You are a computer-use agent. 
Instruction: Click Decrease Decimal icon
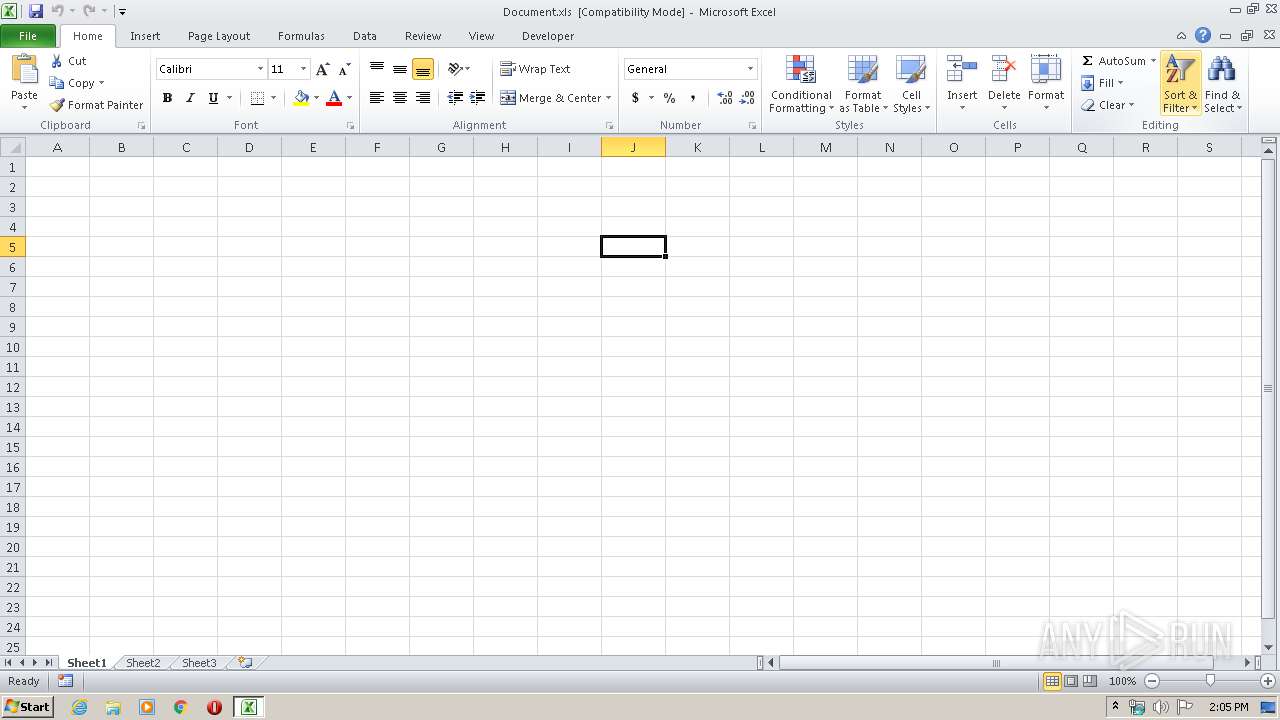pyautogui.click(x=748, y=98)
